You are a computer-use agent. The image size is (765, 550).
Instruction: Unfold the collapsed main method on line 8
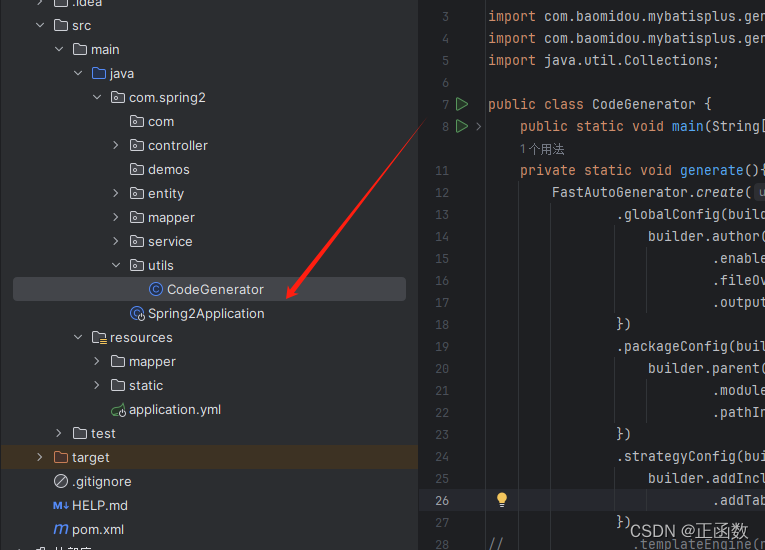click(x=479, y=126)
